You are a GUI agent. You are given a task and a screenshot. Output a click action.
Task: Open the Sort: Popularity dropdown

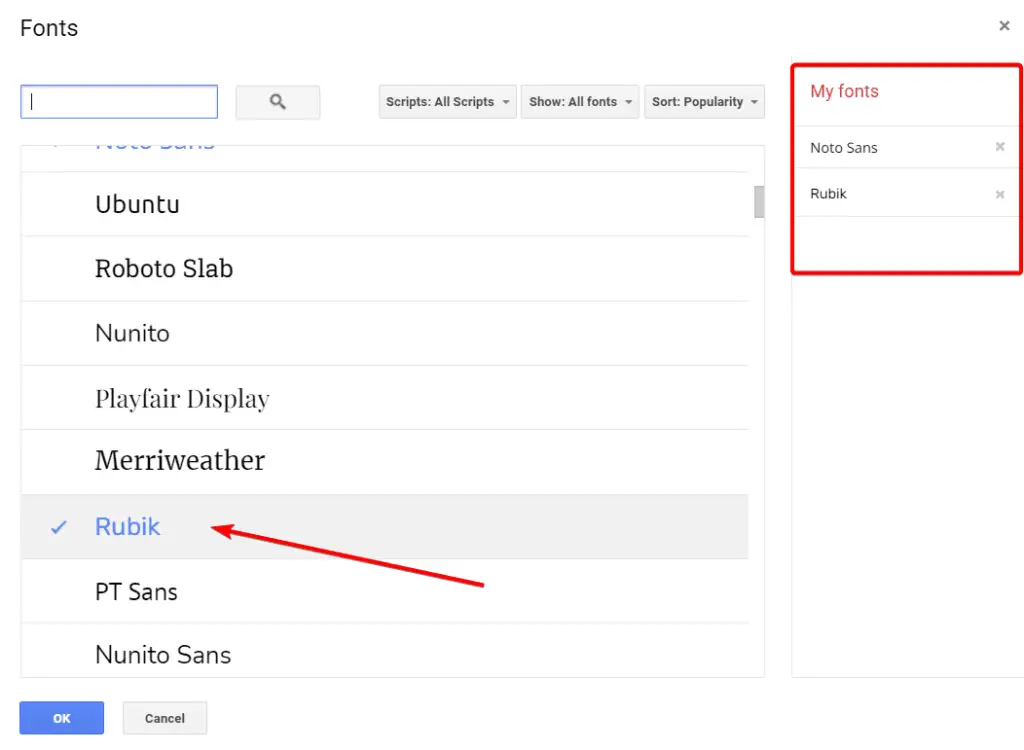point(704,101)
